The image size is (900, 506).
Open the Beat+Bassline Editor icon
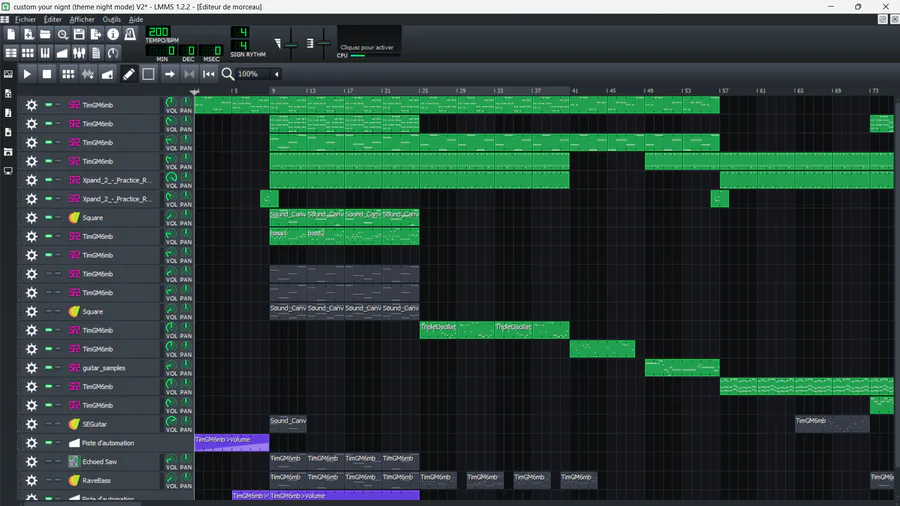tap(28, 53)
